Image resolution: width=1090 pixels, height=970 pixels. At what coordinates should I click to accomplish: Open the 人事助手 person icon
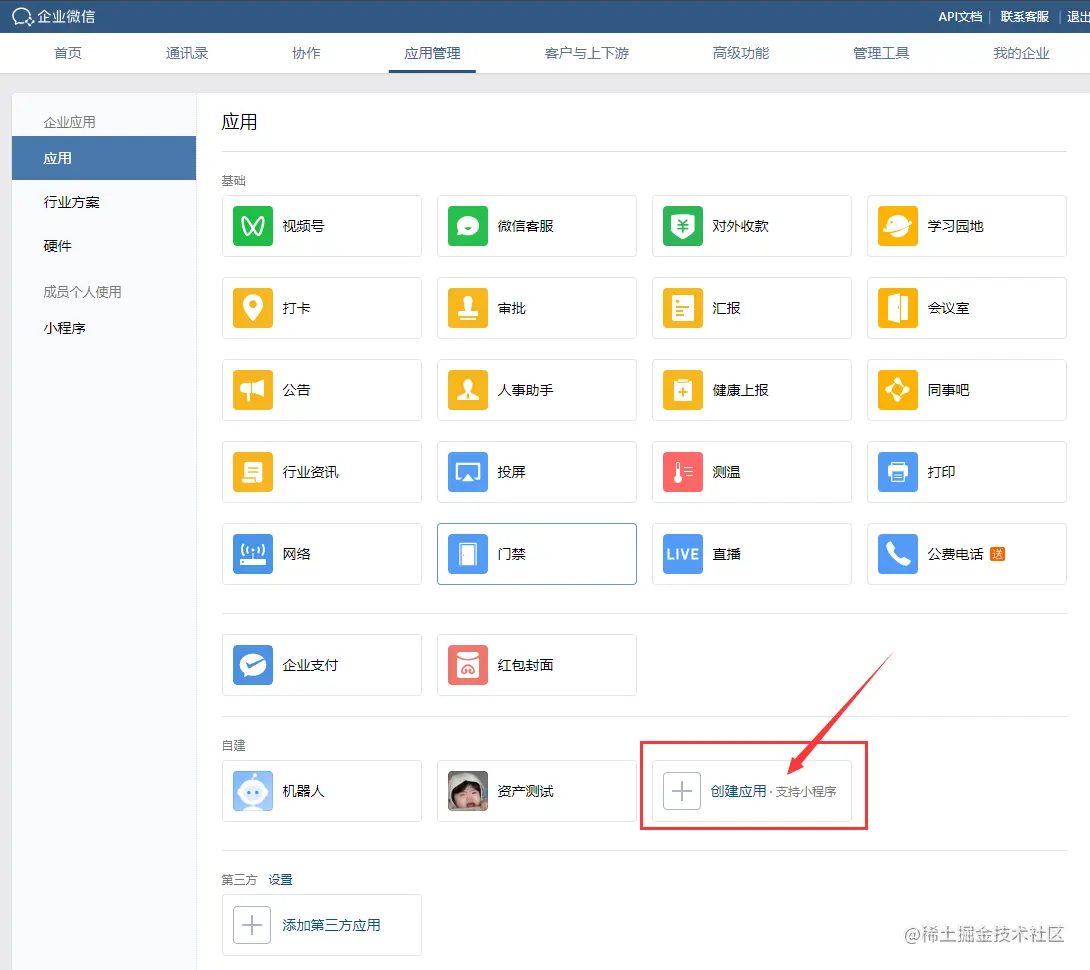pyautogui.click(x=468, y=390)
